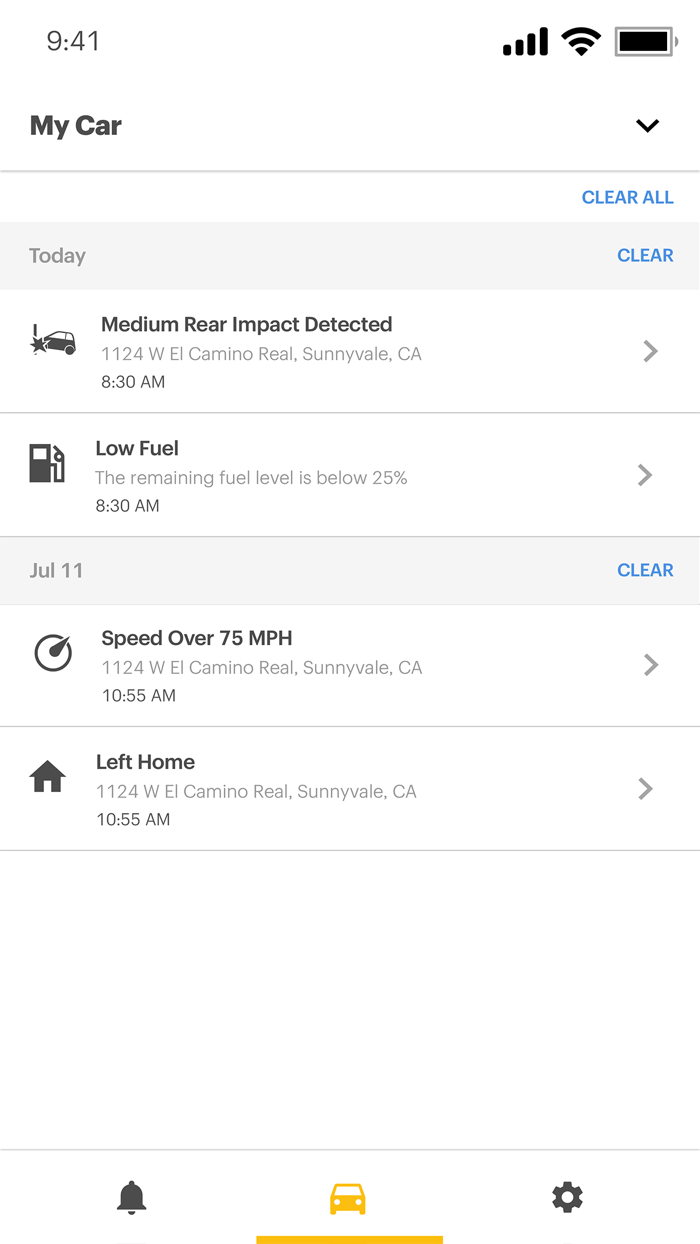Screen dimensions: 700x1244
Task: Expand the Speed Over 75 MPH details
Action: point(650,665)
